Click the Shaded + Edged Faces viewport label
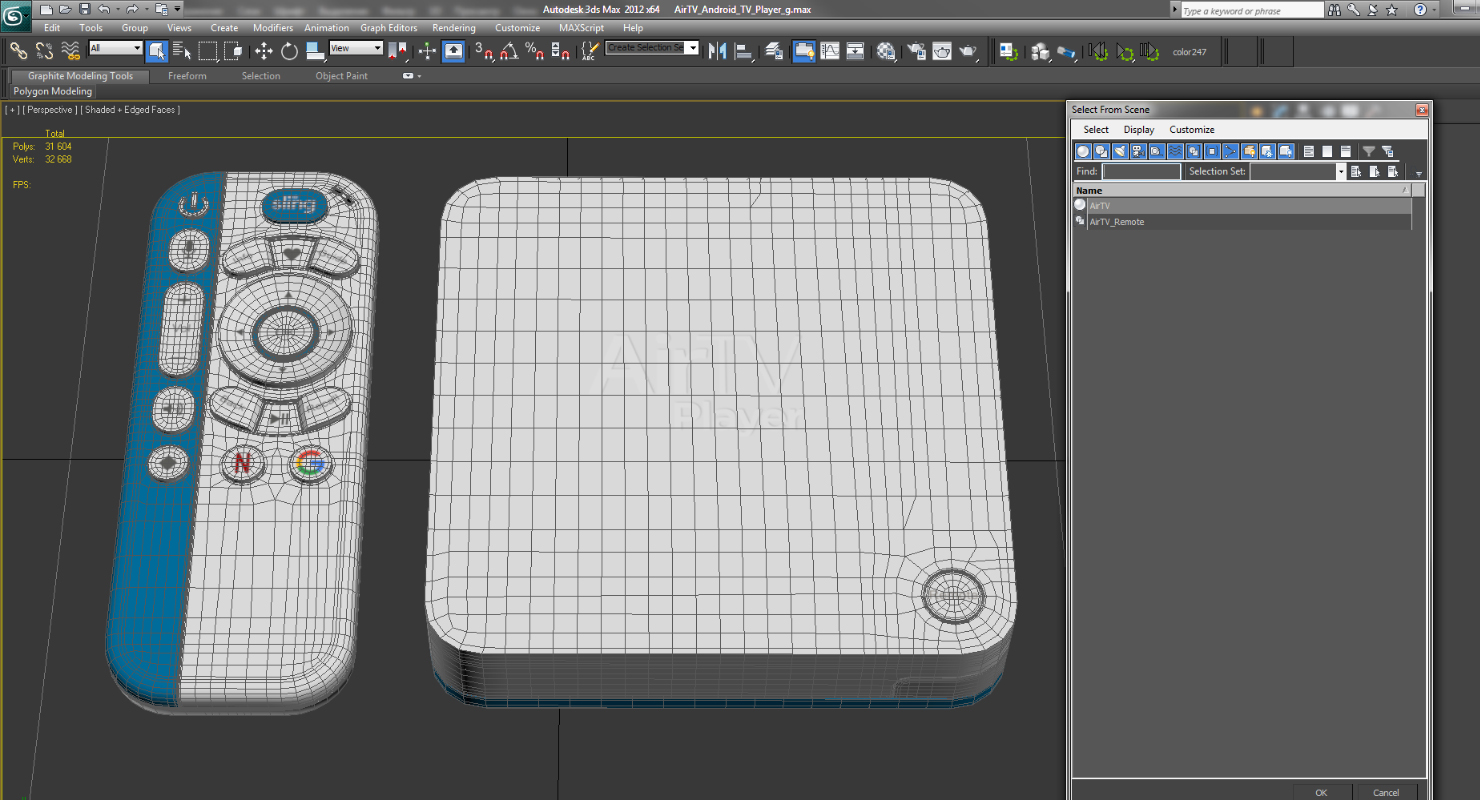The image size is (1480, 800). [x=130, y=110]
